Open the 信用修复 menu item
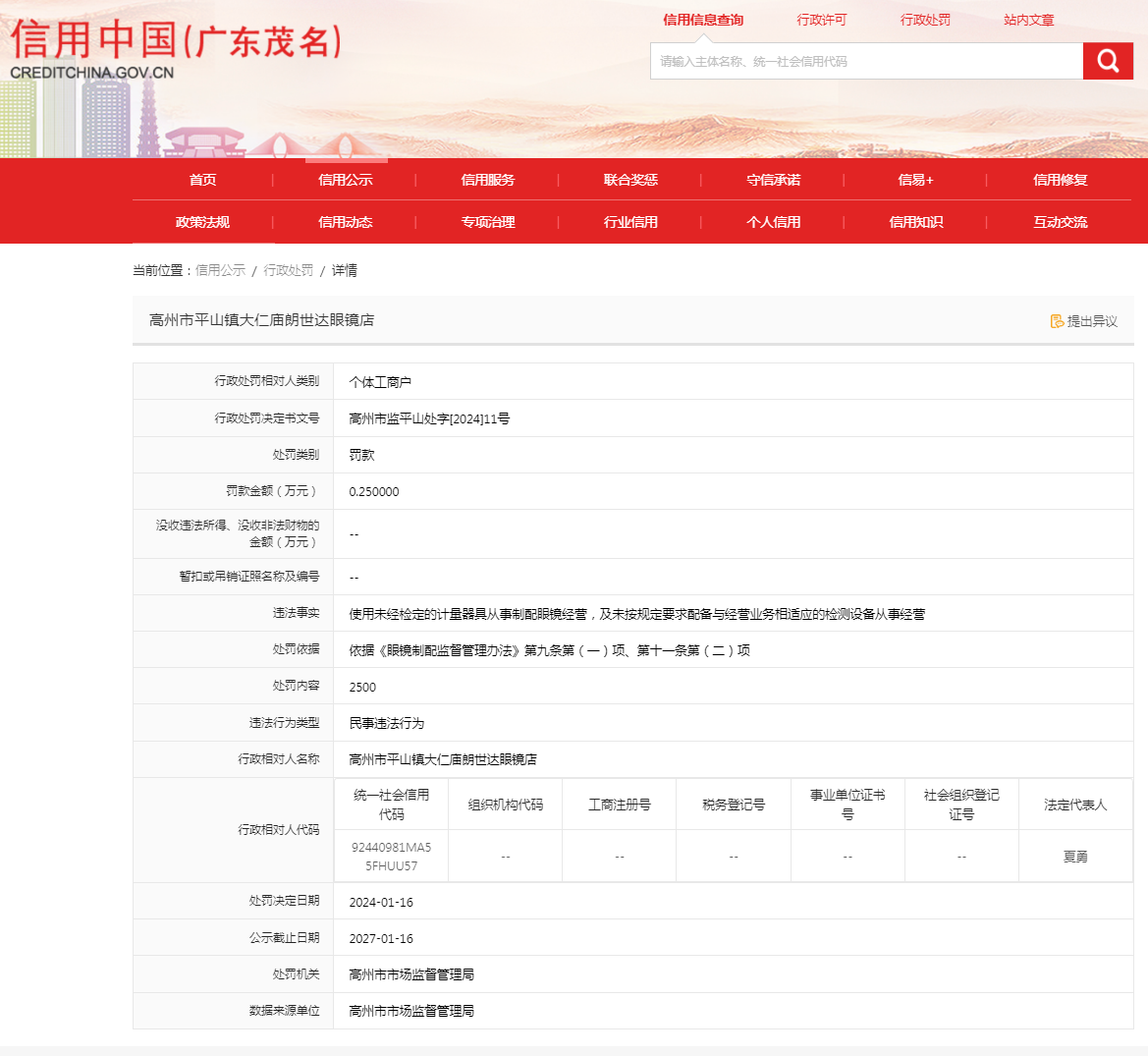Viewport: 1148px width, 1056px height. coord(1060,180)
